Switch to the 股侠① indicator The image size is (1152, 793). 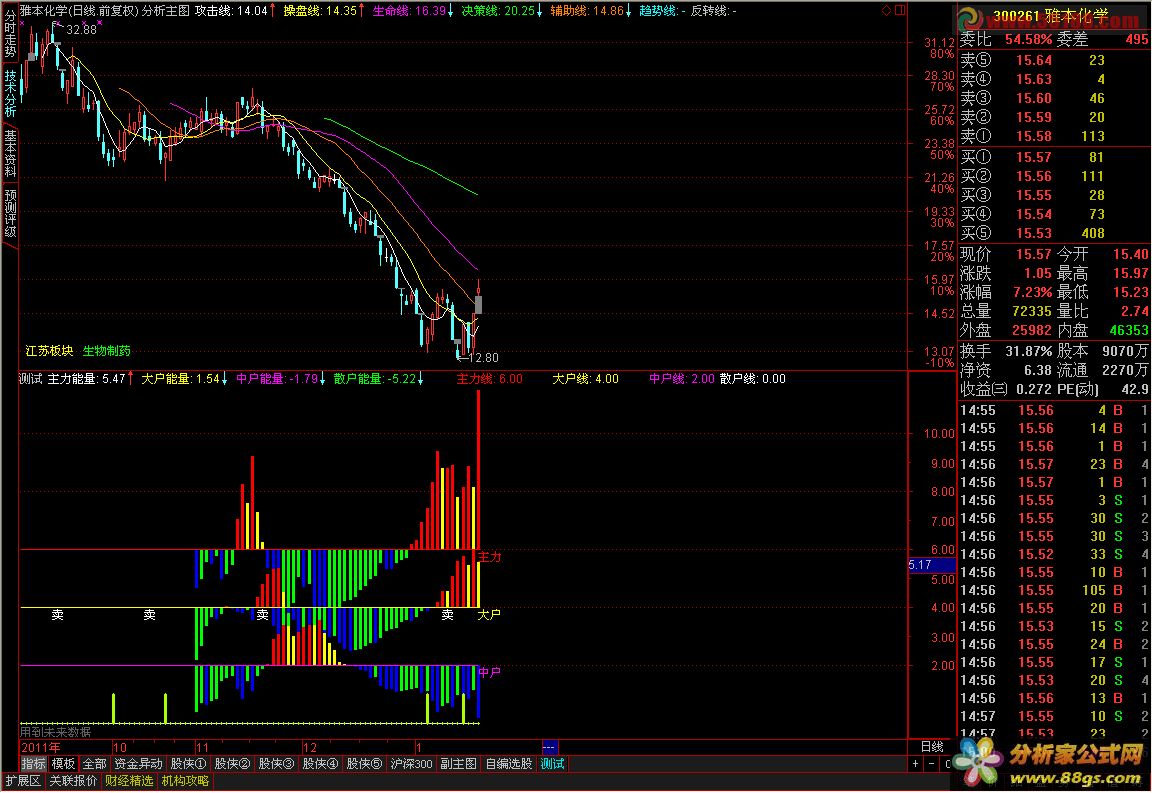coord(188,764)
